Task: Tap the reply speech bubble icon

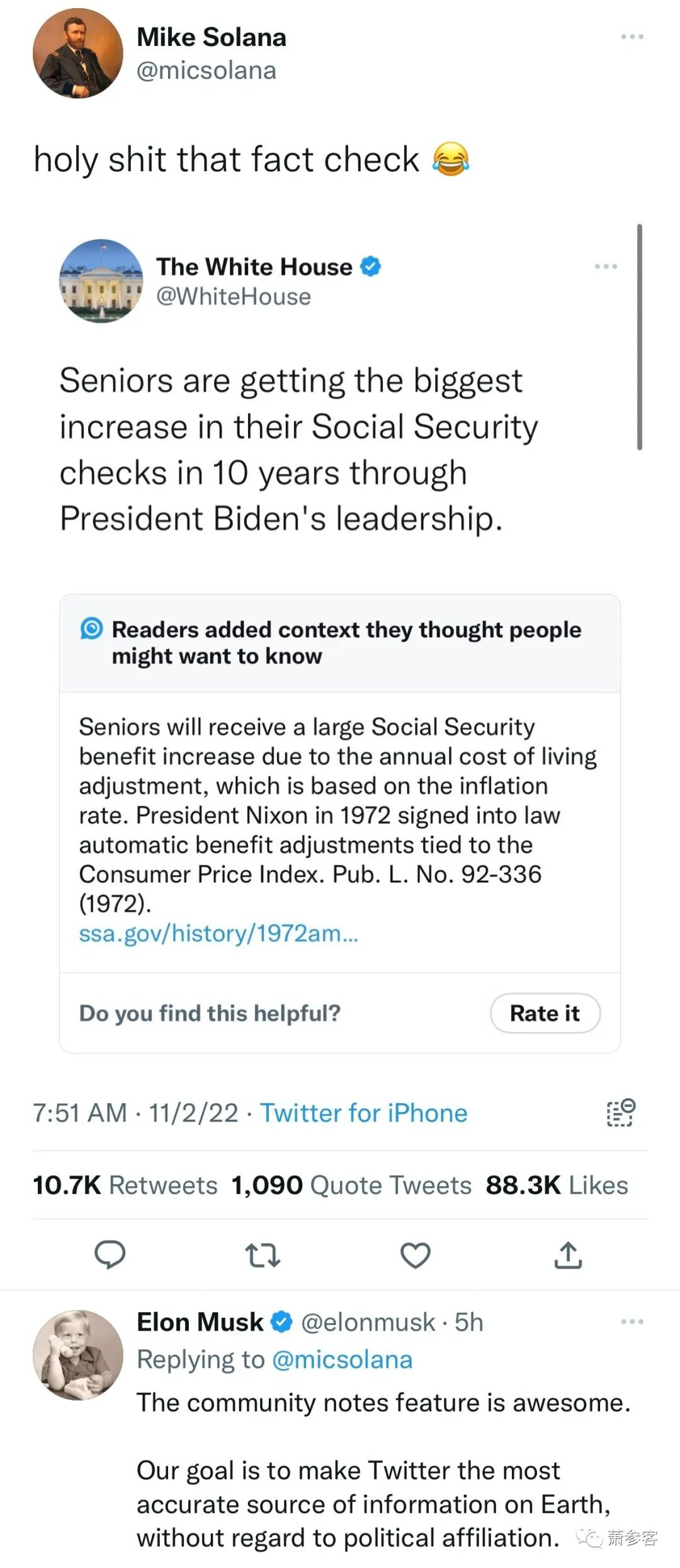Action: pyautogui.click(x=110, y=1254)
